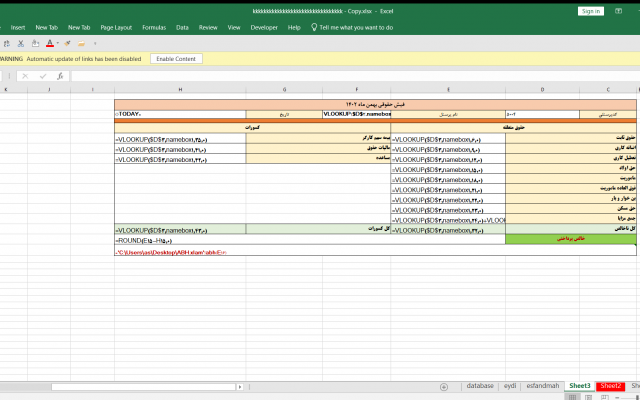Click the Cancel X icon in formula bar

coord(27,76)
